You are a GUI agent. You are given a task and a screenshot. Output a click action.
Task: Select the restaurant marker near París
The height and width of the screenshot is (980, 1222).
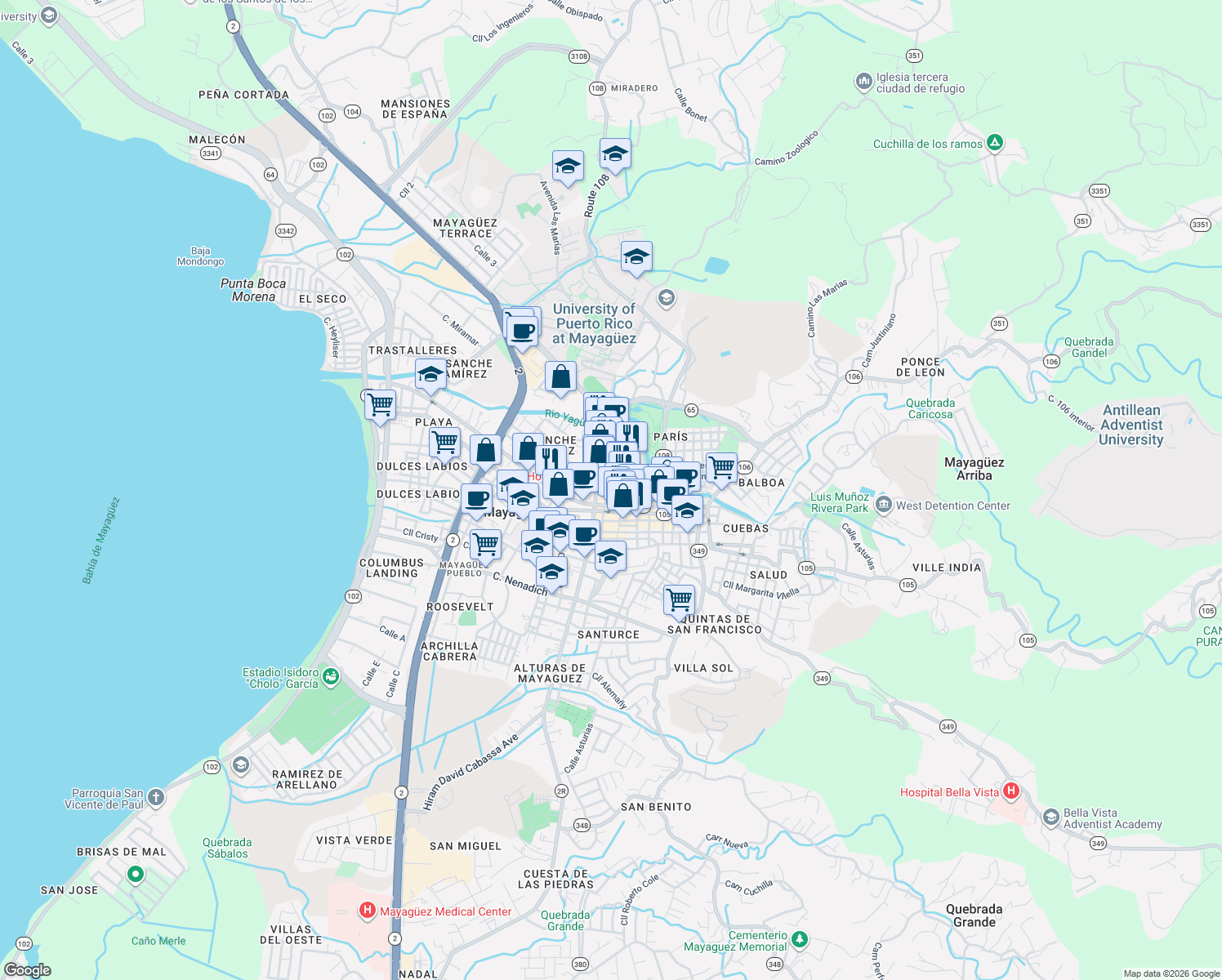pyautogui.click(x=631, y=434)
